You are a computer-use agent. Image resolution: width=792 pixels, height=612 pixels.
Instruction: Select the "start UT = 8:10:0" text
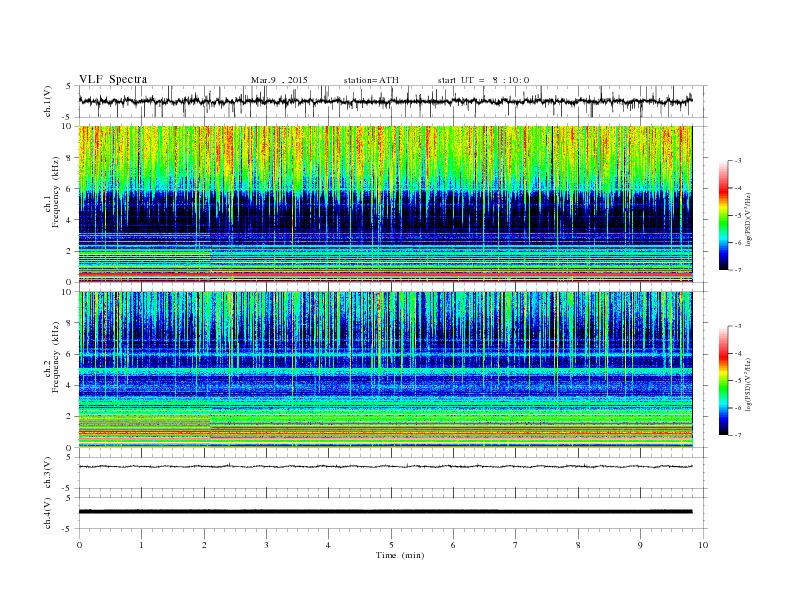[483, 80]
